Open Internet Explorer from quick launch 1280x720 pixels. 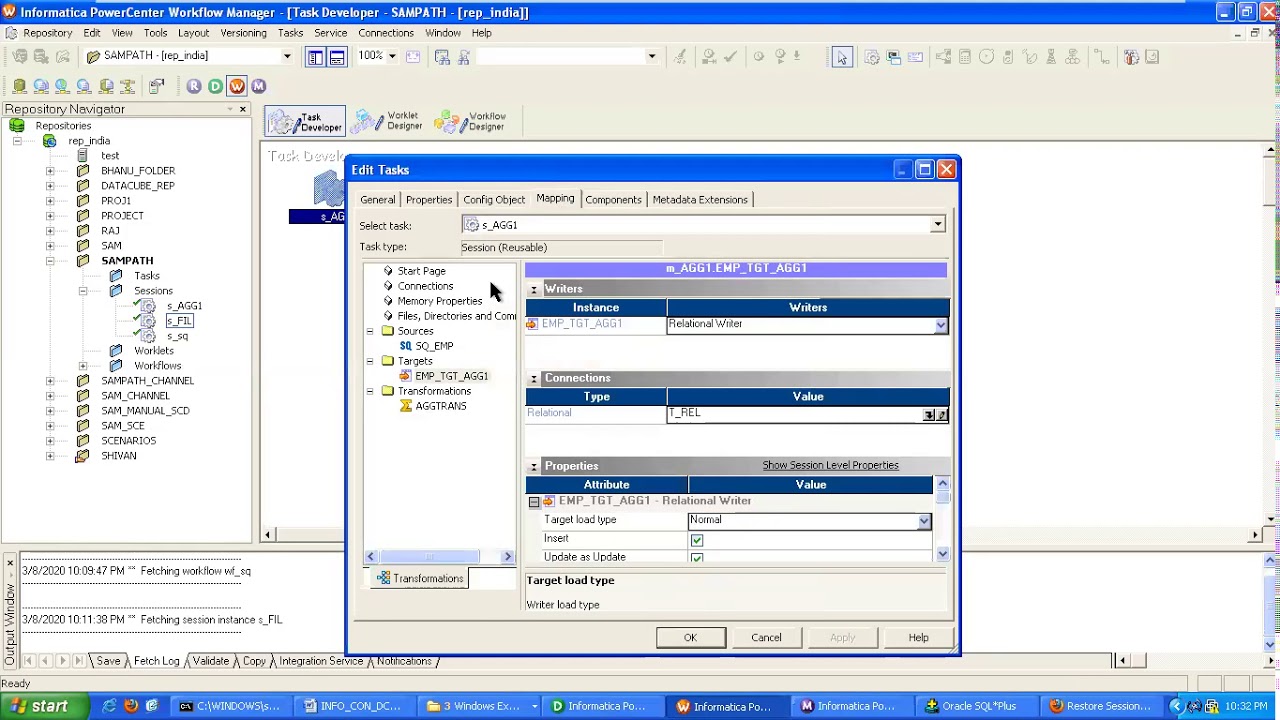point(110,706)
